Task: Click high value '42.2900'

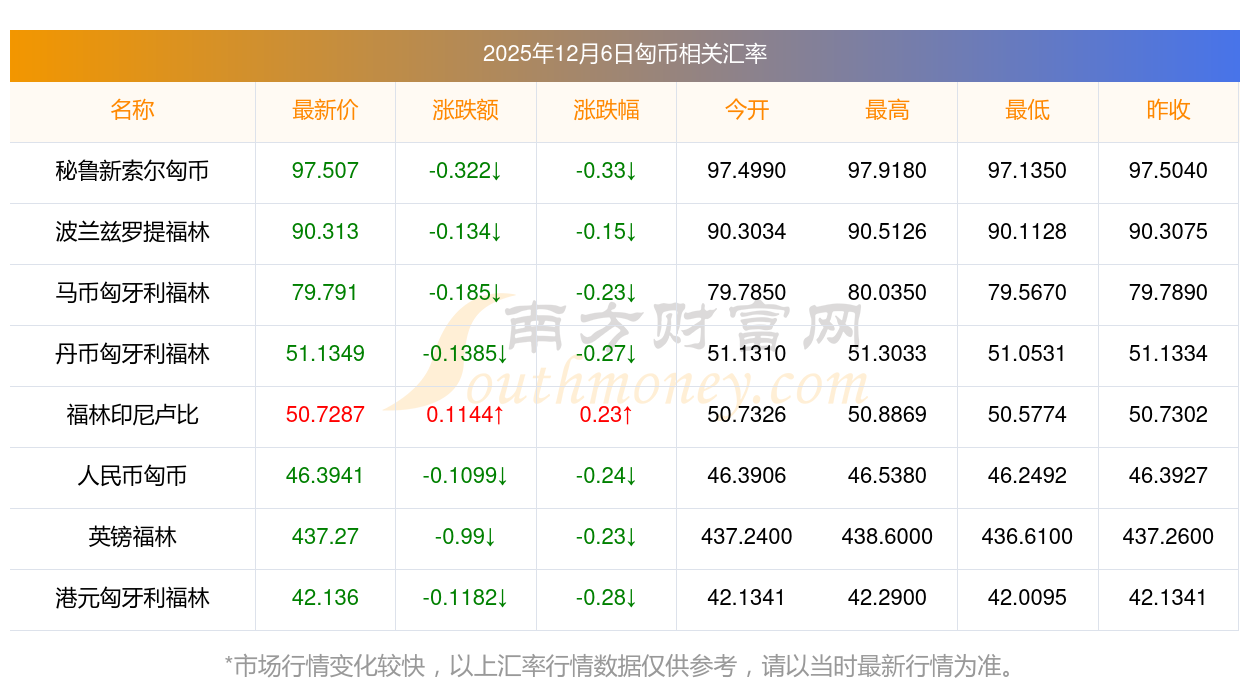Action: click(x=887, y=598)
